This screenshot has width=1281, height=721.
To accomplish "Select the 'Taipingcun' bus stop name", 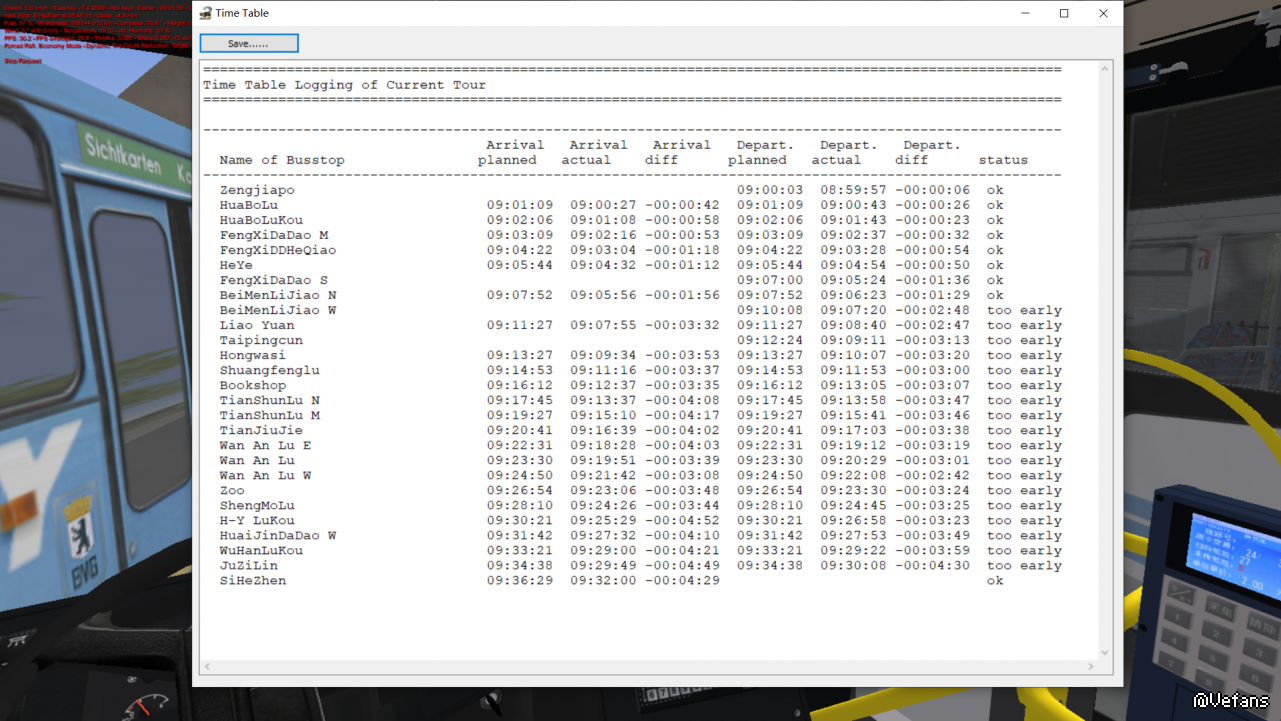I will coord(261,340).
